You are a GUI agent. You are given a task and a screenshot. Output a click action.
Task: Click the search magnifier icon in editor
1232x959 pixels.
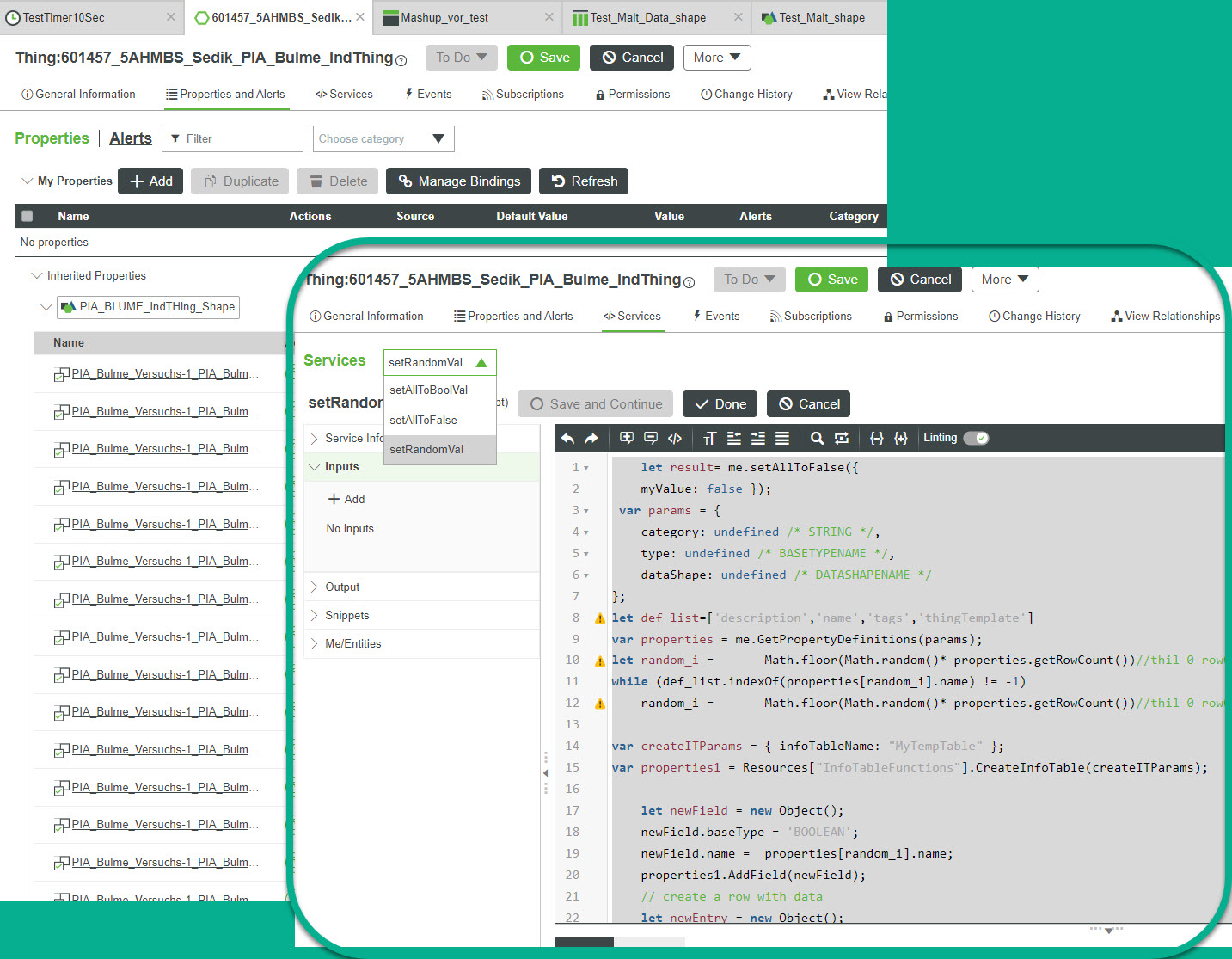(817, 439)
